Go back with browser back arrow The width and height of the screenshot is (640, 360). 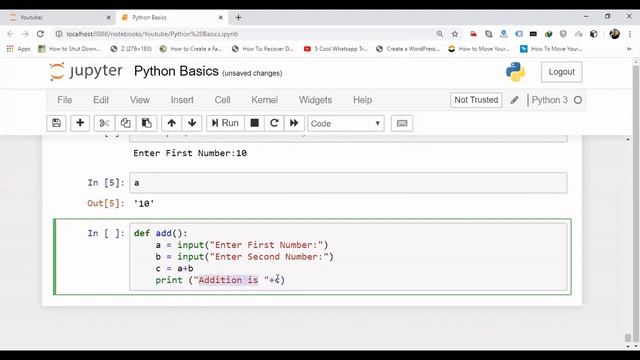[10, 34]
